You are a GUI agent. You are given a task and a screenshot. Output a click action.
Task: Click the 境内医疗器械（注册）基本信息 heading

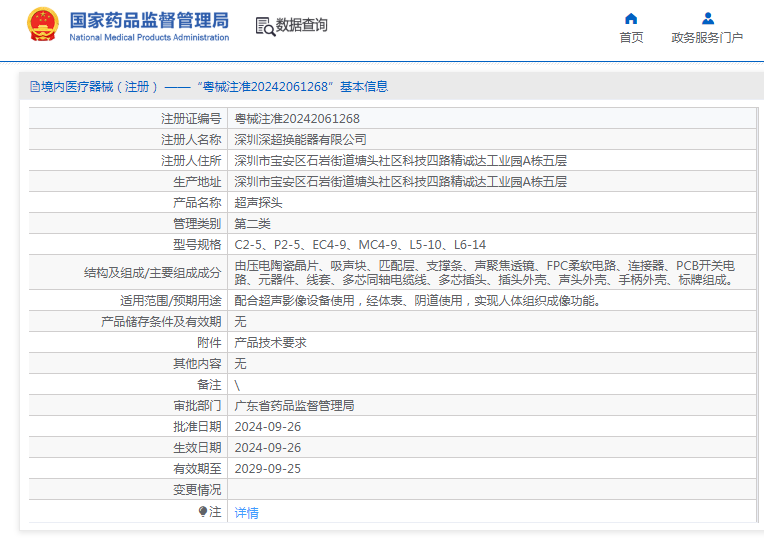tap(214, 87)
